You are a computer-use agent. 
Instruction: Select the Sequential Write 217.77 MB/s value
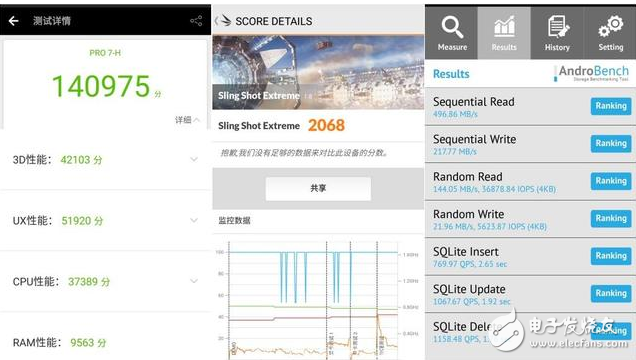[x=455, y=152]
